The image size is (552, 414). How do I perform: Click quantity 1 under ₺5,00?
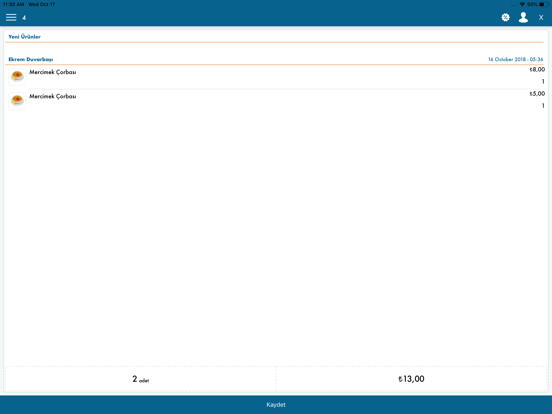[x=543, y=106]
